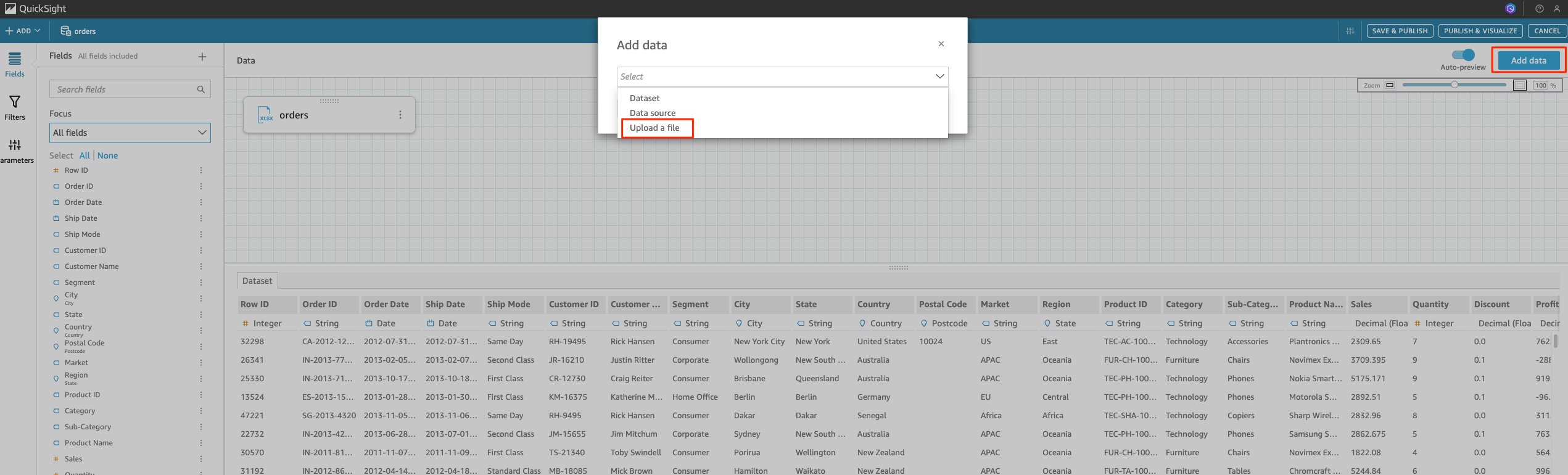Click the orders XLSX file icon
The image size is (1568, 475).
pos(265,115)
